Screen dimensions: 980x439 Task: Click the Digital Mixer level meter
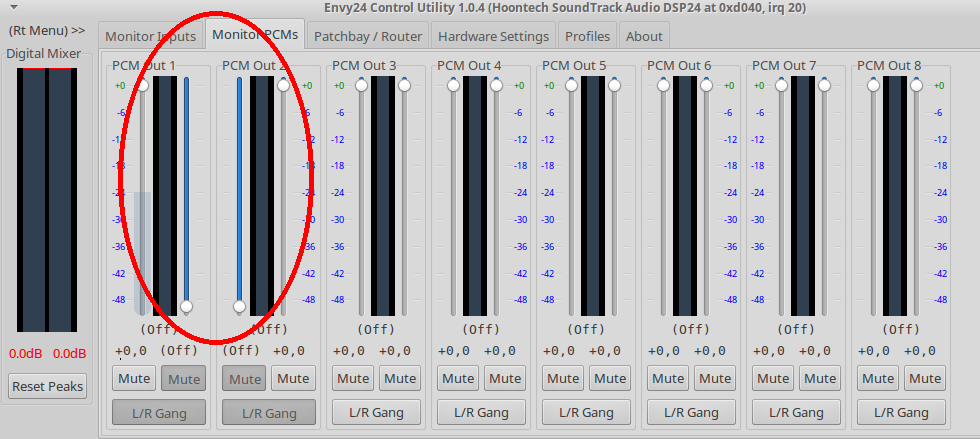pos(47,200)
